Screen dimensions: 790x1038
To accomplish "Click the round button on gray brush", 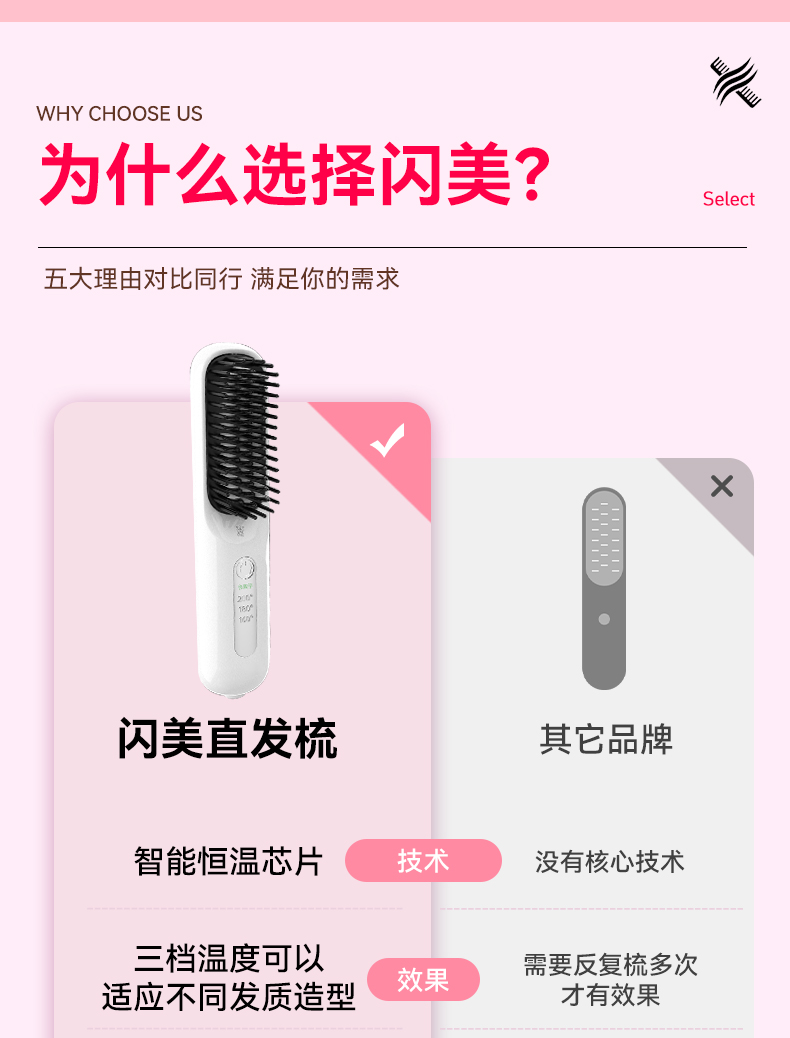I will [x=604, y=620].
